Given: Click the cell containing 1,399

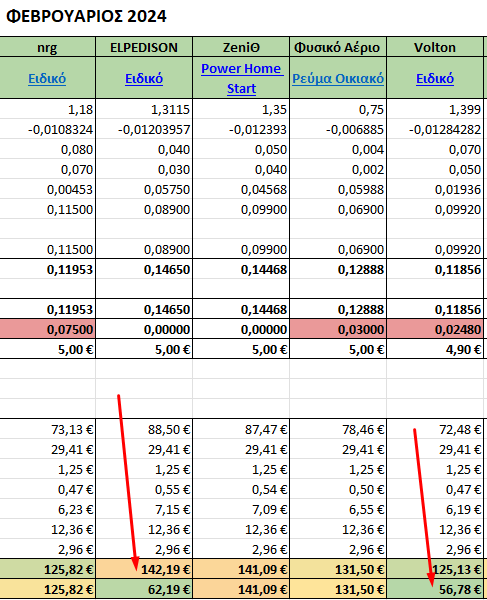Looking at the screenshot, I should (435, 109).
